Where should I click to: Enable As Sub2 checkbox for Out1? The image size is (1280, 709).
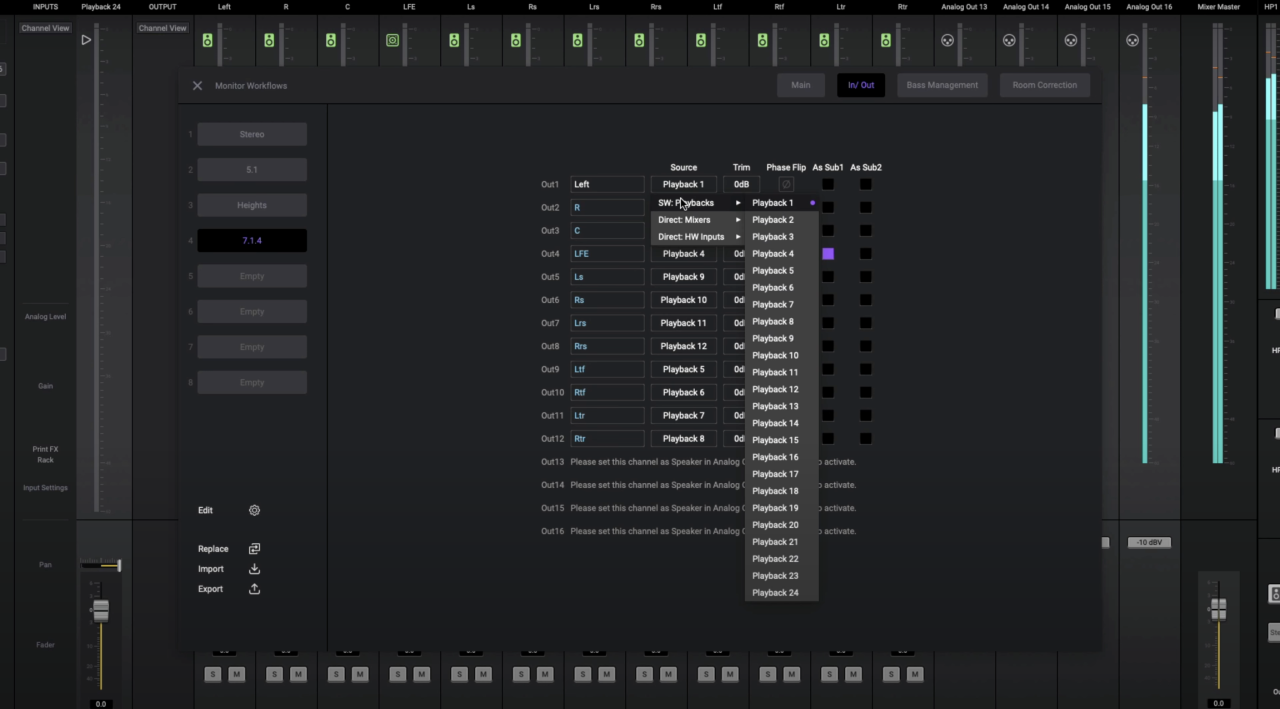(866, 185)
